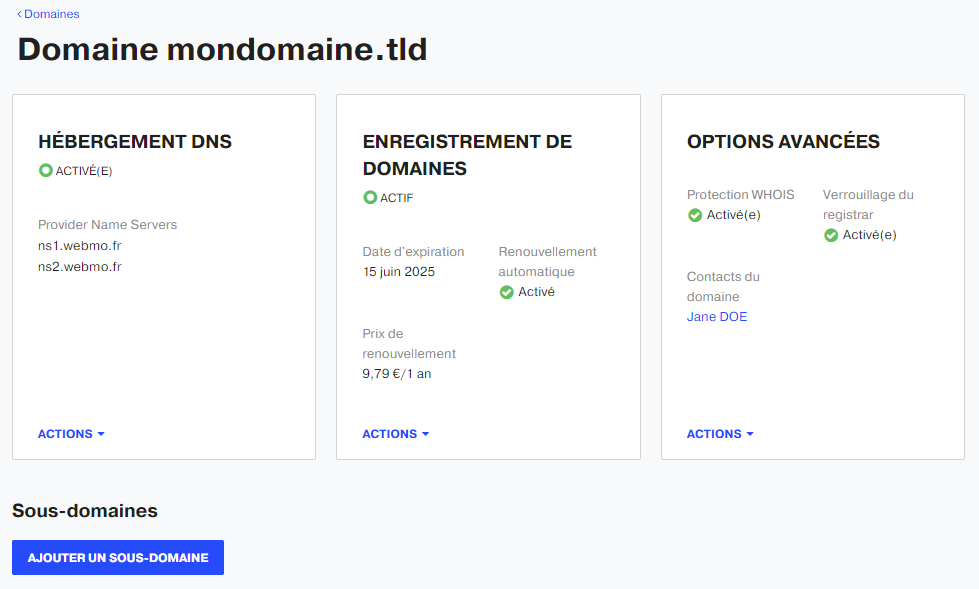Open Actions dropdown in Options avancées card

[x=721, y=433]
